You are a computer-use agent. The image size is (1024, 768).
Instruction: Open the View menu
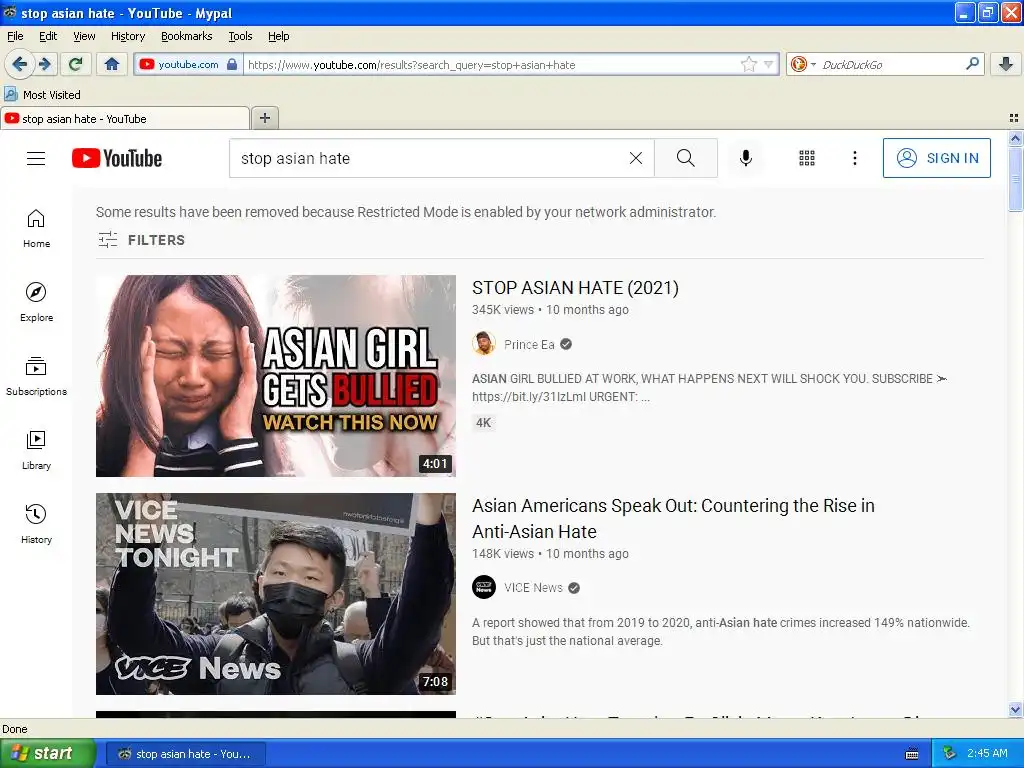click(x=84, y=36)
